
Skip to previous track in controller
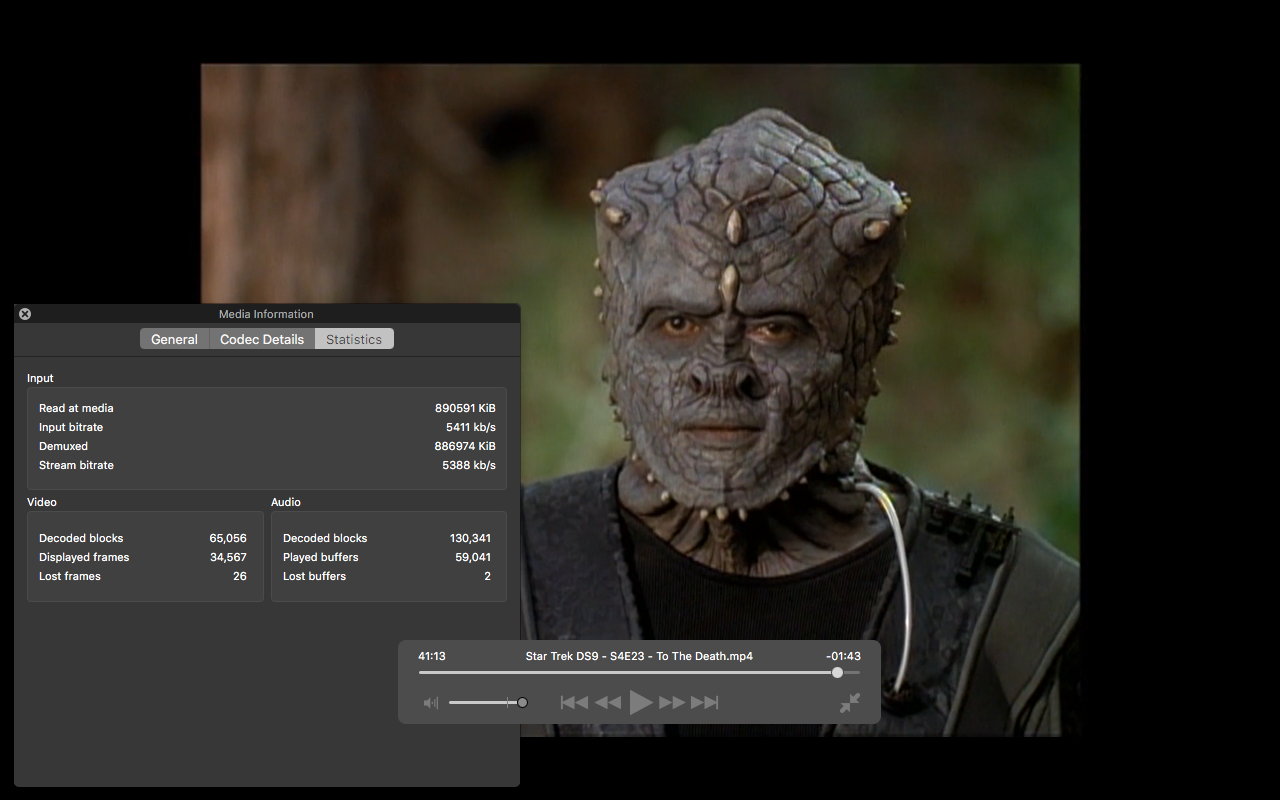point(574,703)
